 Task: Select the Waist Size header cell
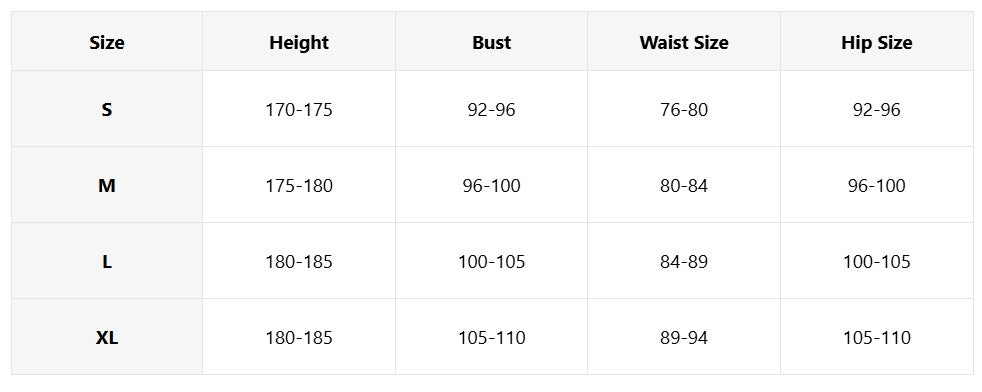[684, 42]
